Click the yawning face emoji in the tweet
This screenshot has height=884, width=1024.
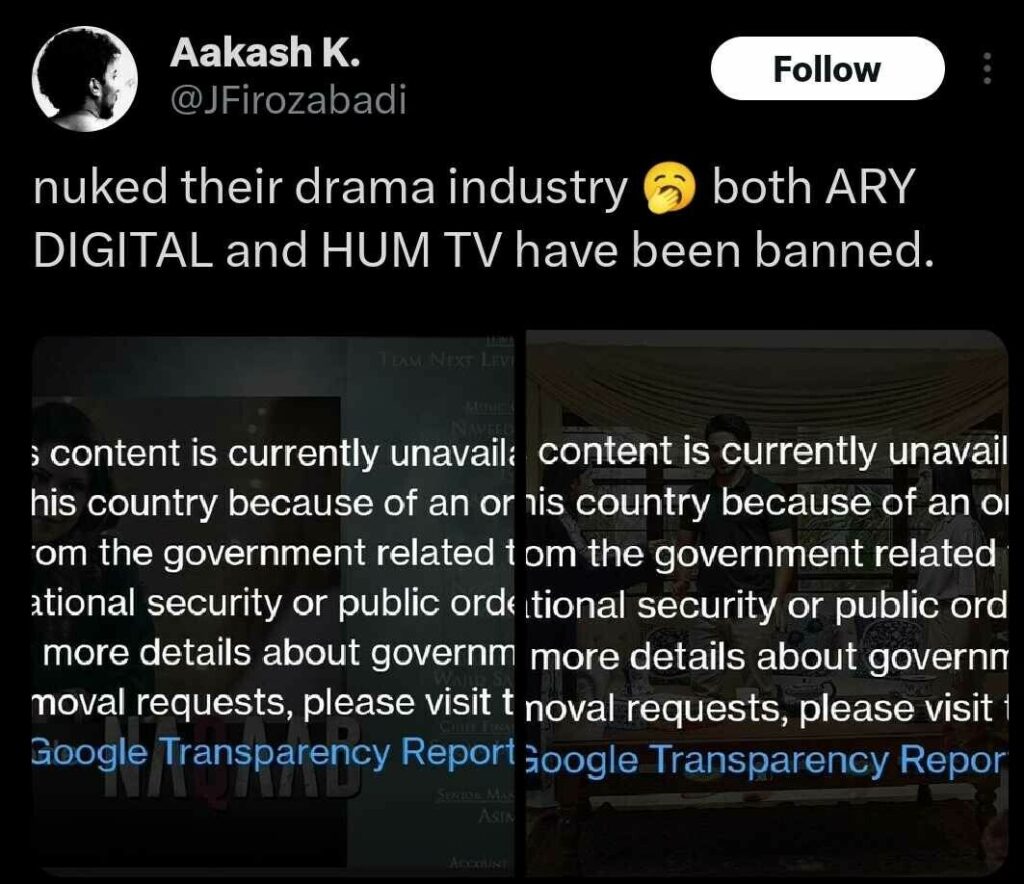point(669,189)
